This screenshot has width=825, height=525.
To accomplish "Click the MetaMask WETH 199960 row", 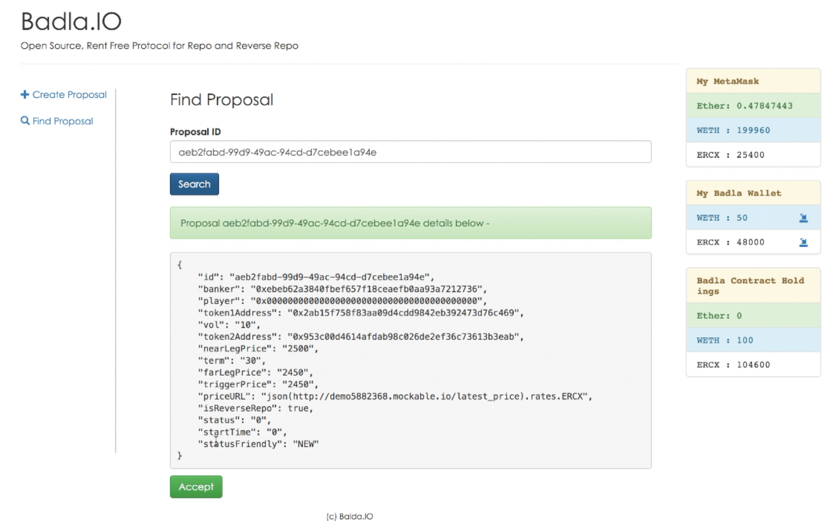I will (x=753, y=130).
